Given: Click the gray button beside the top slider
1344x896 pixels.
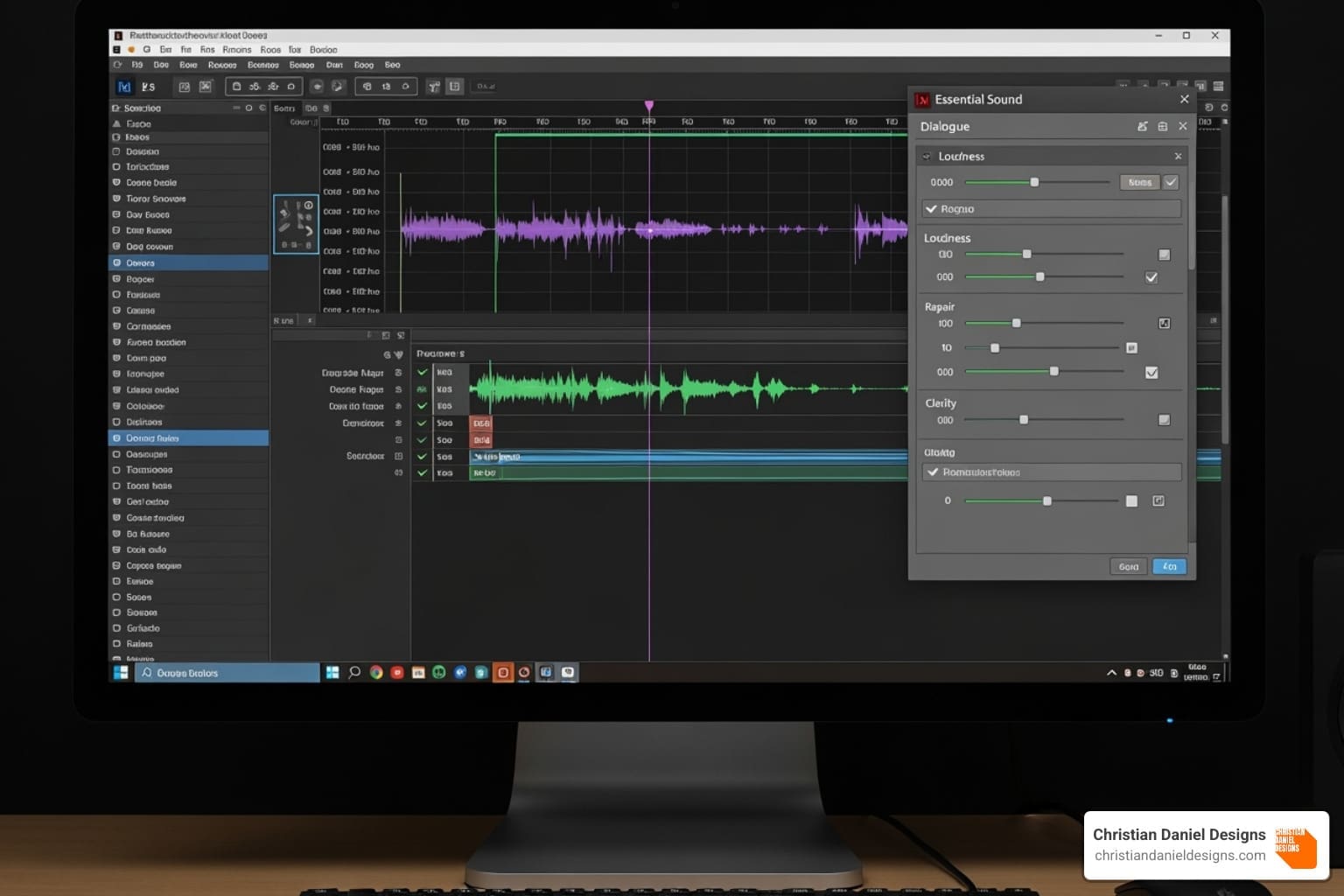Looking at the screenshot, I should 1139,182.
